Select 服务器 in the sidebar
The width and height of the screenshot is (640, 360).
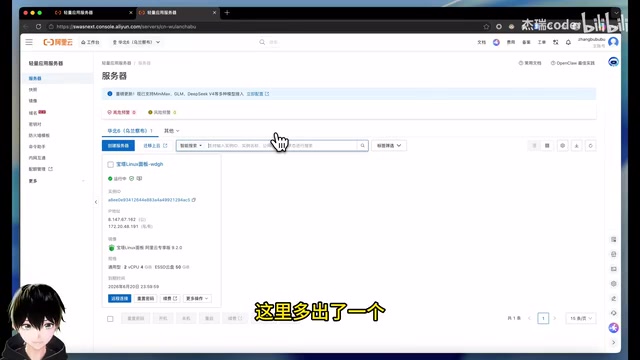click(58, 78)
